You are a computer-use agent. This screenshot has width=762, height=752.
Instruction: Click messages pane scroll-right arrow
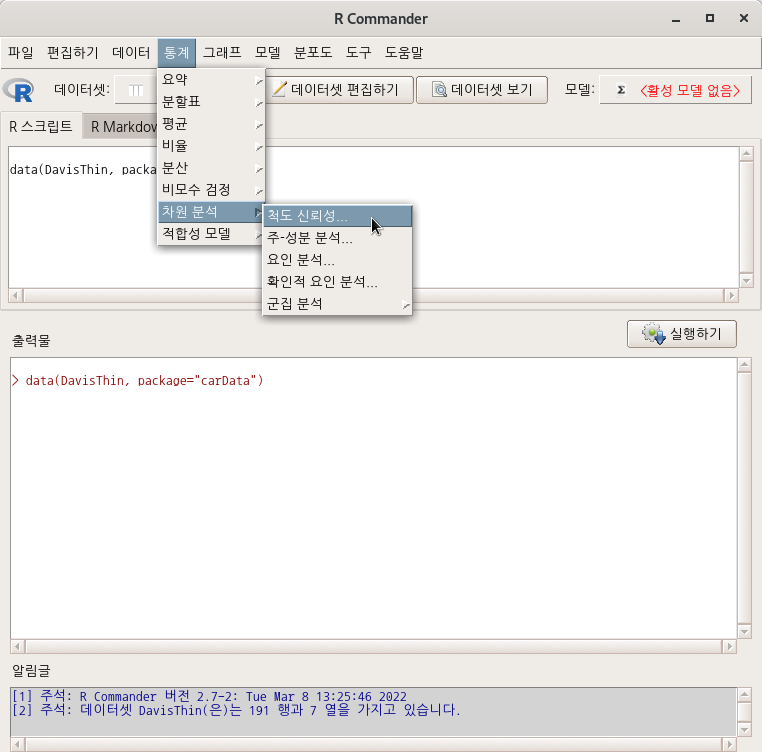click(x=729, y=745)
